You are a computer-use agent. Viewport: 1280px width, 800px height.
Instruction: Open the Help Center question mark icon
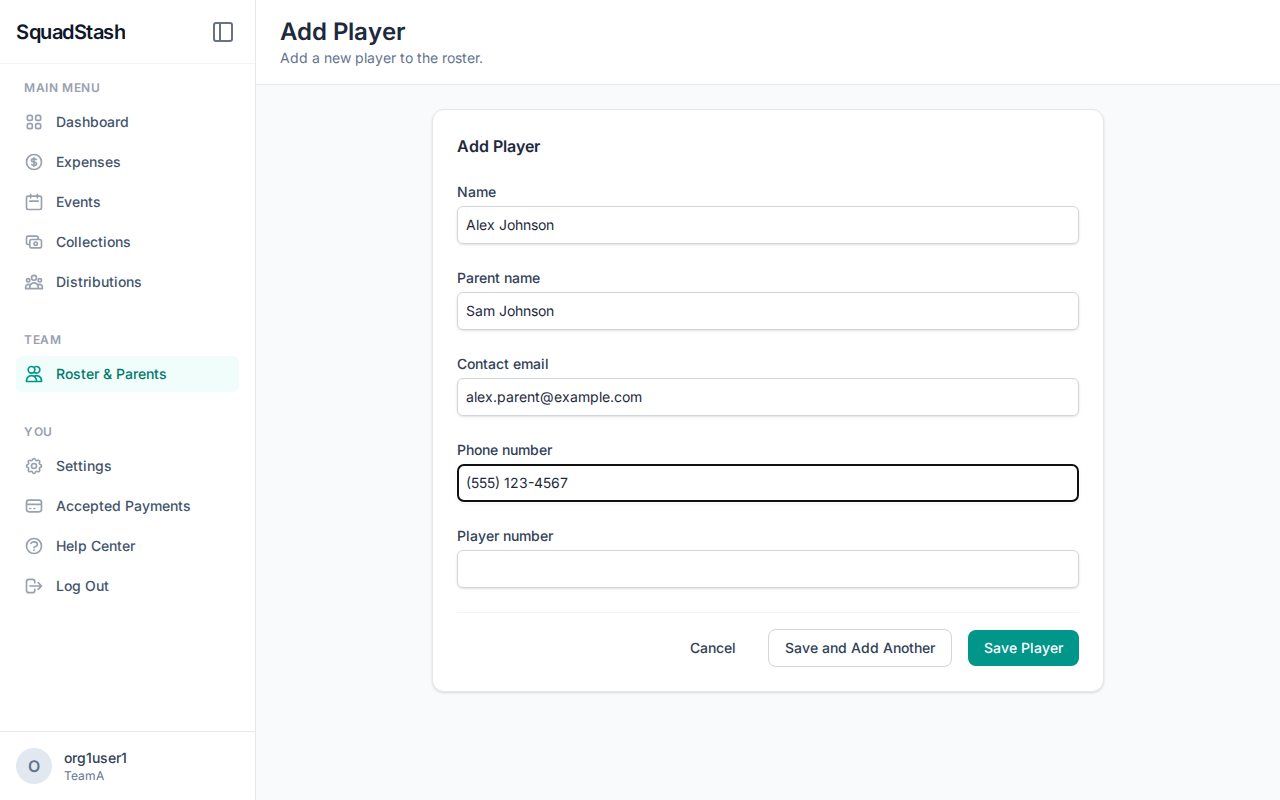point(33,546)
